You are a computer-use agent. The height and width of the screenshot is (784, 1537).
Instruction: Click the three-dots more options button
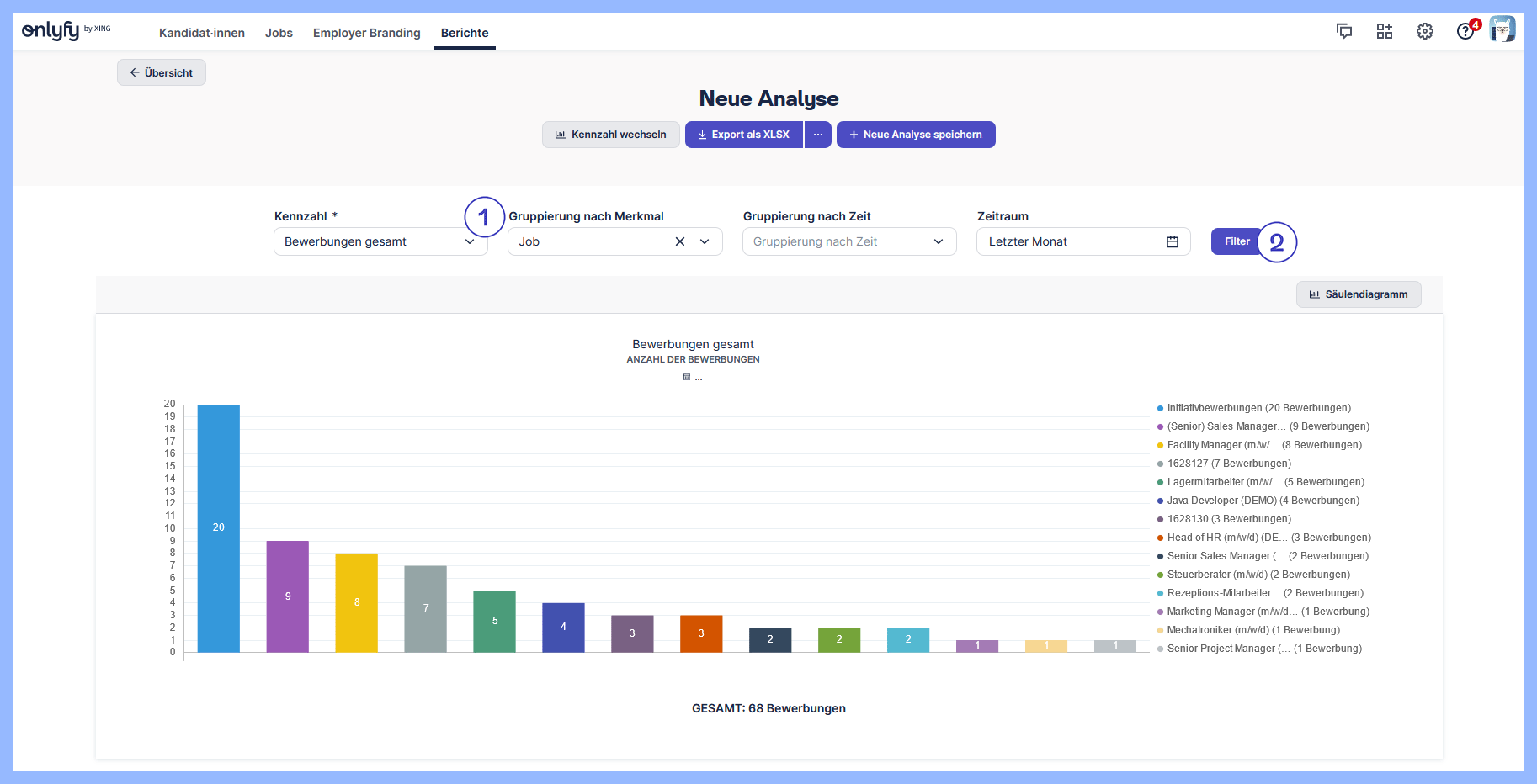(x=818, y=135)
